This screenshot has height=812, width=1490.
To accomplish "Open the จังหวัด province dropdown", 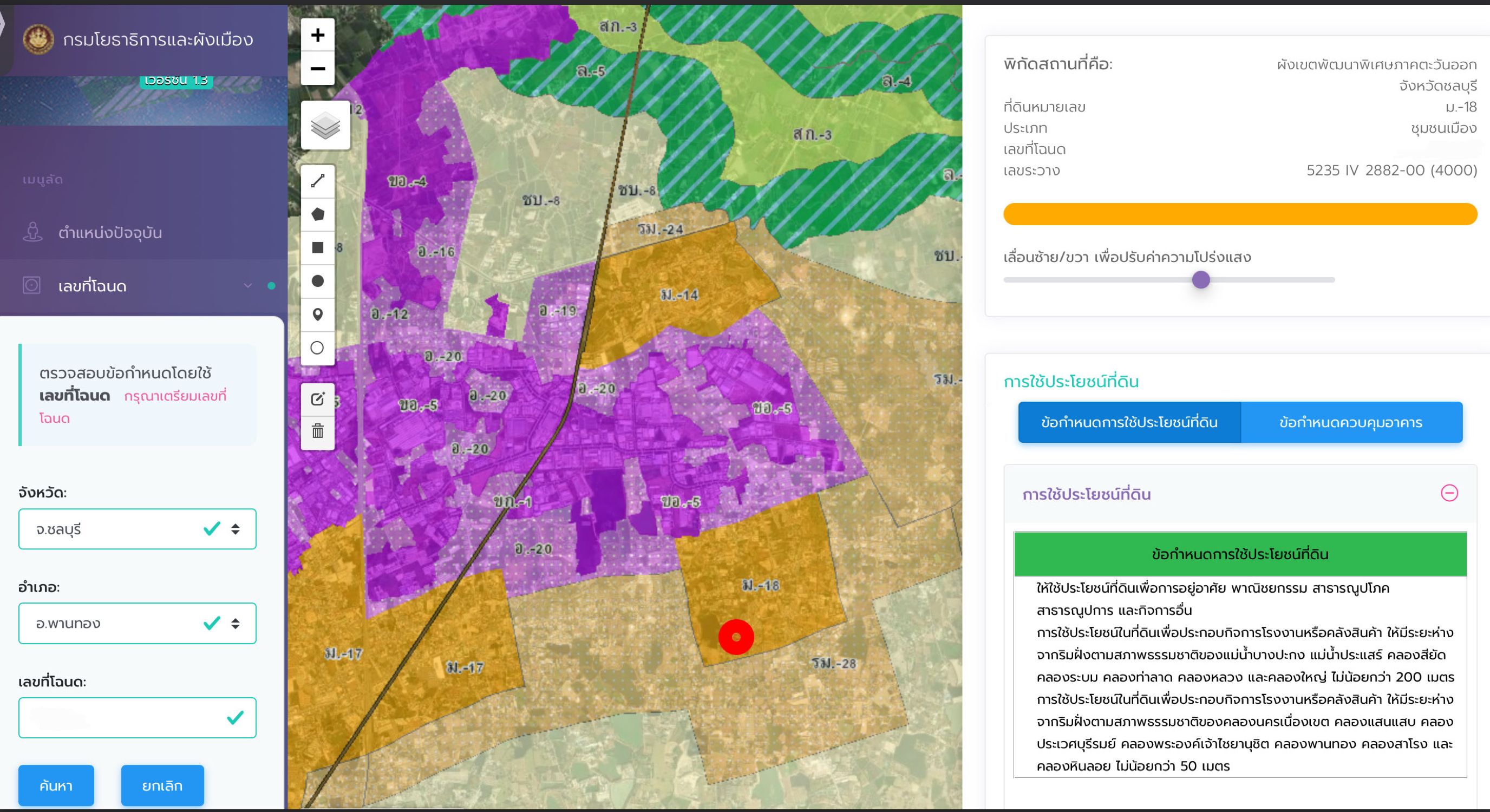I will tap(137, 528).
